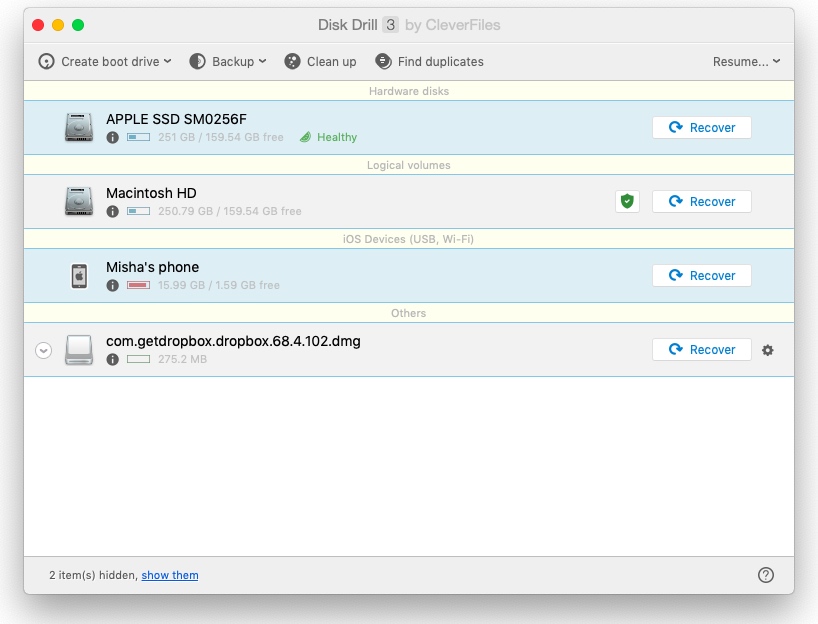818x624 pixels.
Task: Expand the com.getdropbox.dropbox dmg row
Action: tap(44, 350)
